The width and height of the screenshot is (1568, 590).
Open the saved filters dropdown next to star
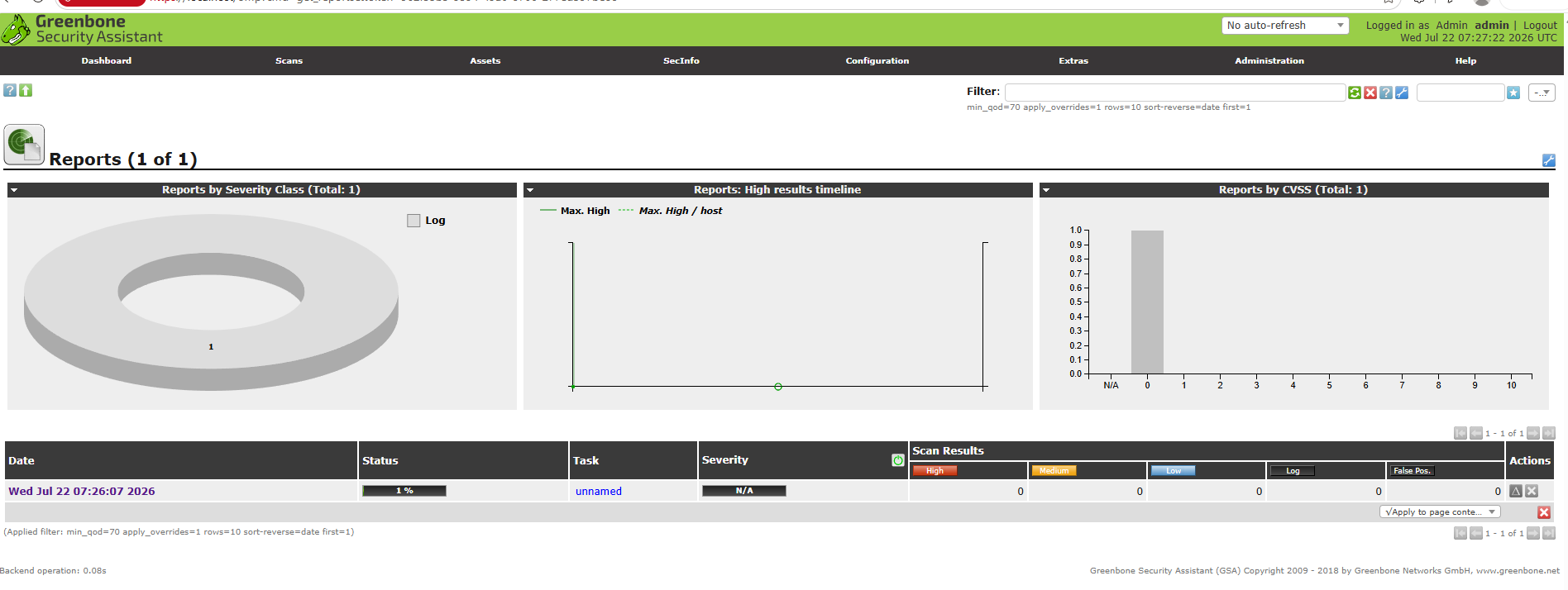1542,93
